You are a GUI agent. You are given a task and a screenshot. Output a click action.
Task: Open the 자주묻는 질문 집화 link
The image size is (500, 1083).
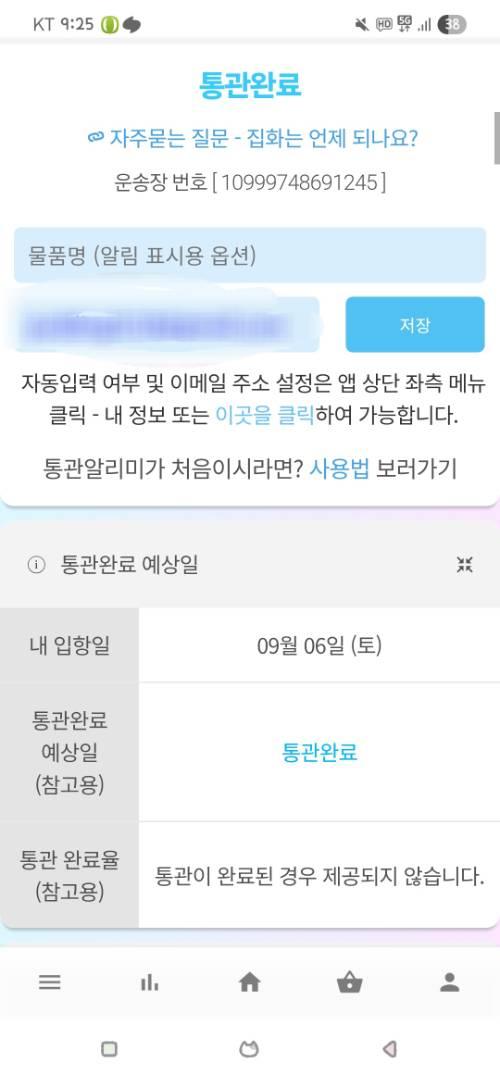263,138
